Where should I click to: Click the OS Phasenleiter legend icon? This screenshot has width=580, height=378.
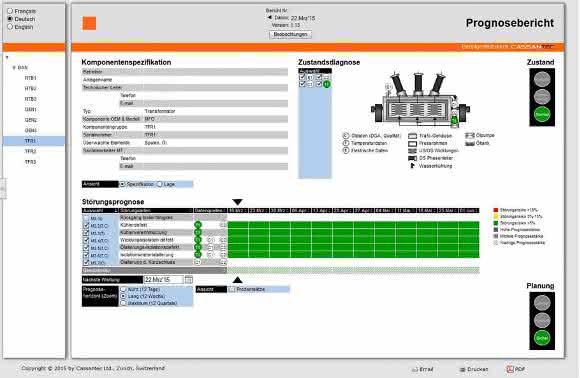pos(412,158)
